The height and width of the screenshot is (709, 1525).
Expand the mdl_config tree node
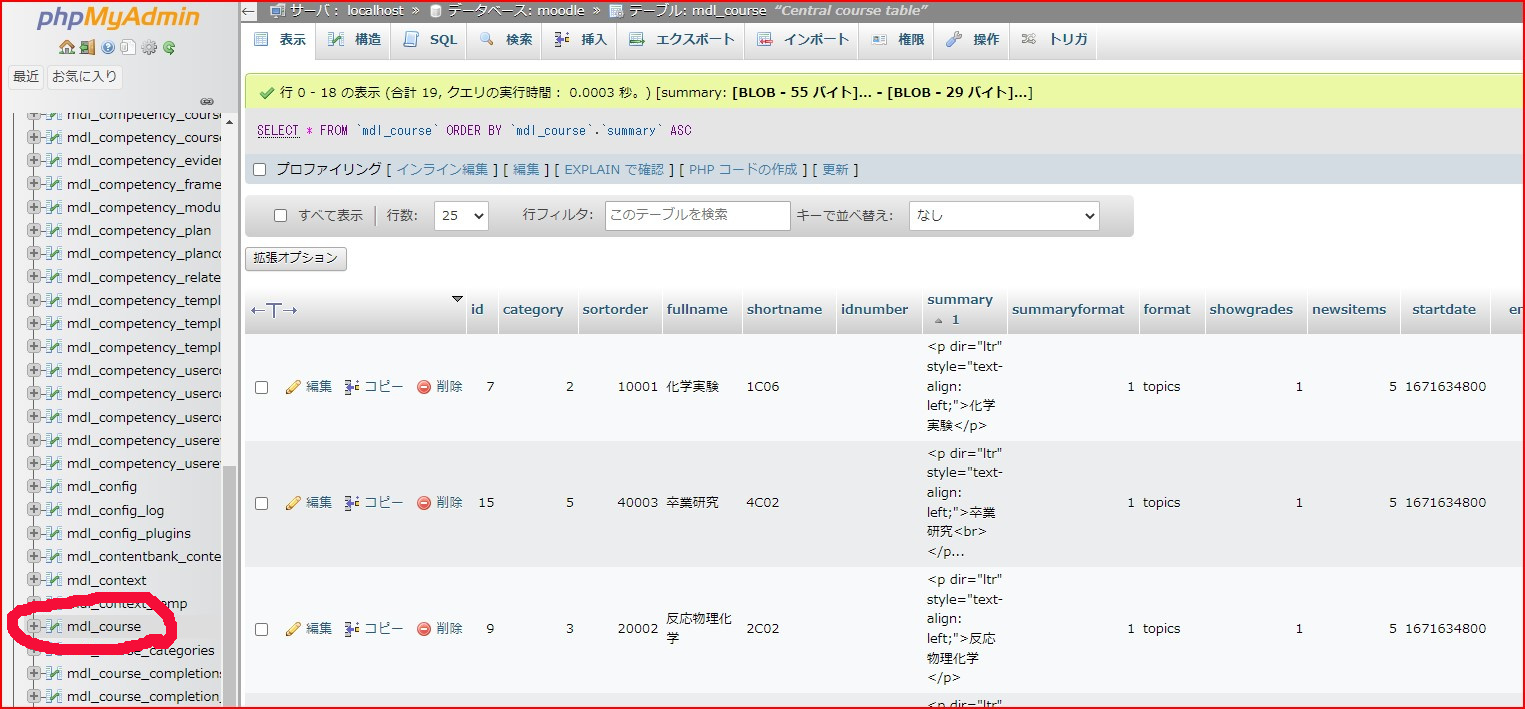point(34,487)
